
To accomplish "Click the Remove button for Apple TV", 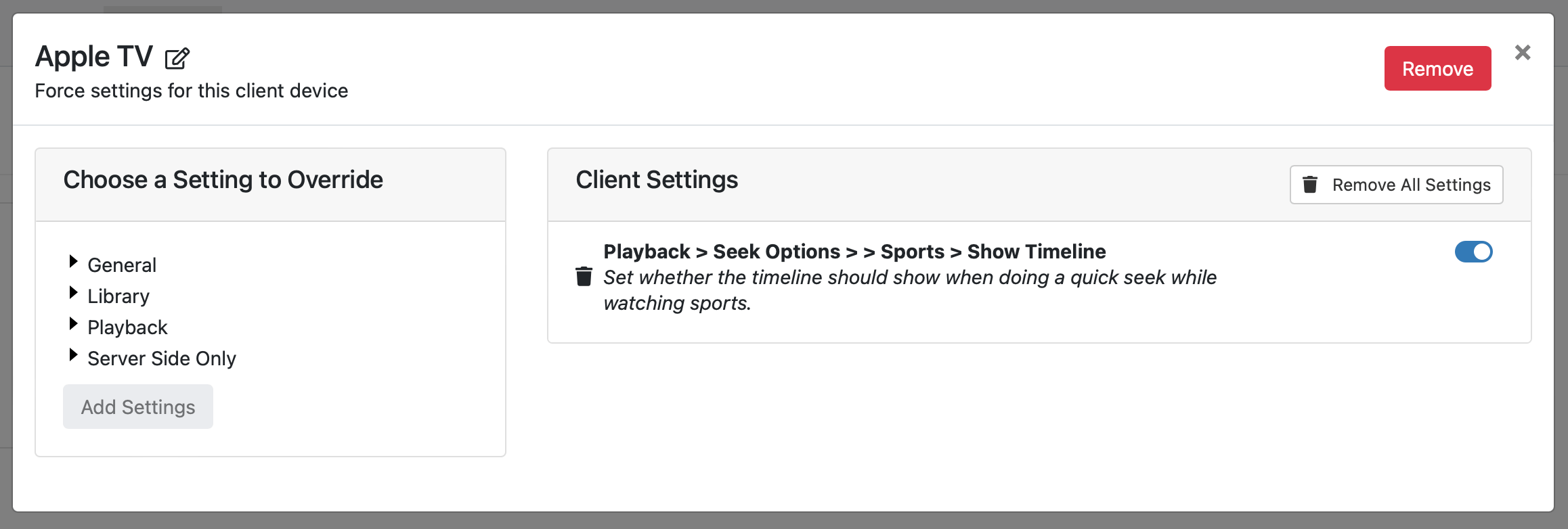I will tap(1437, 68).
